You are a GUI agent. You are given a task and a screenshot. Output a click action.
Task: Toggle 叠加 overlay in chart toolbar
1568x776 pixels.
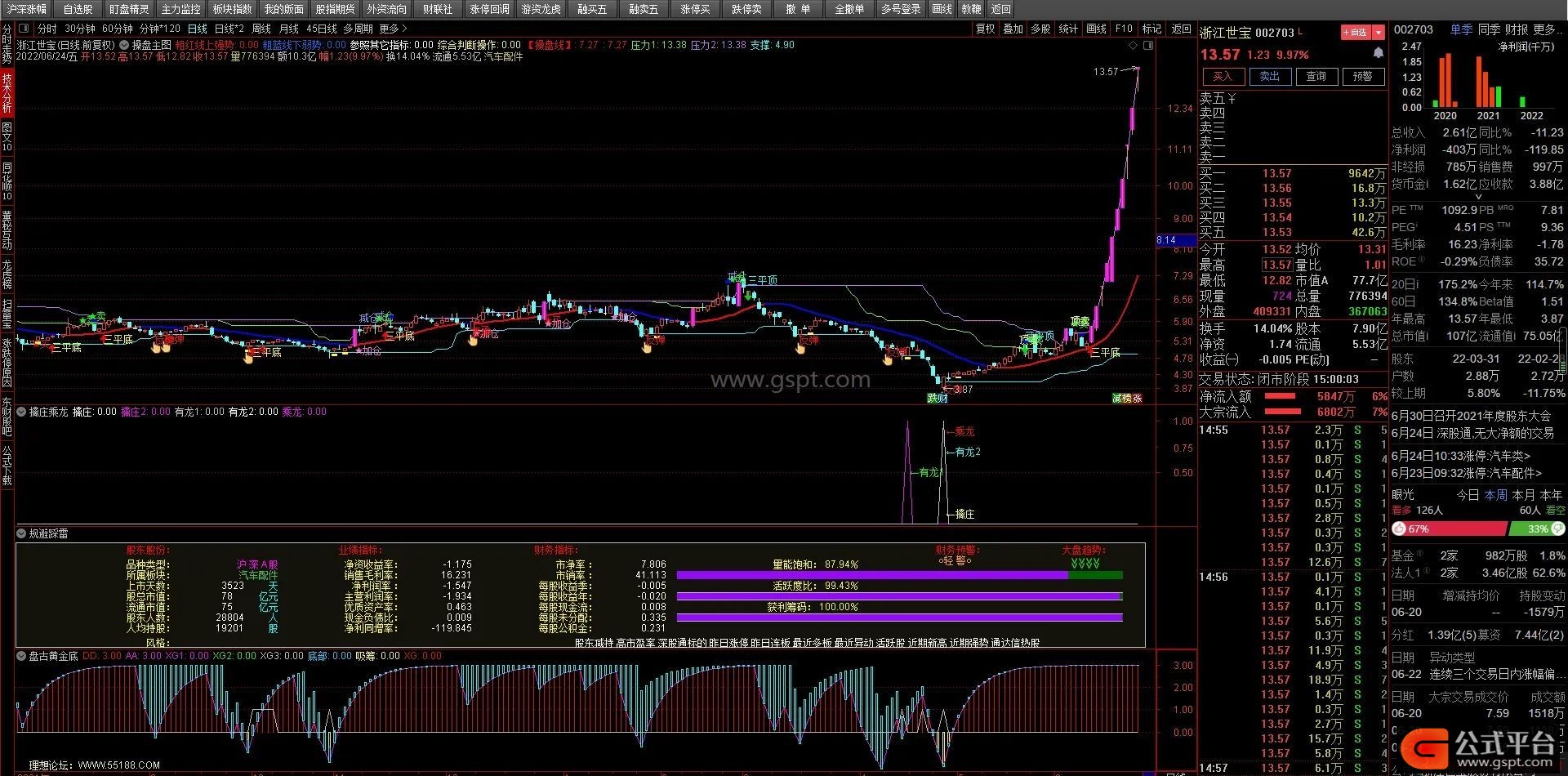click(1013, 29)
